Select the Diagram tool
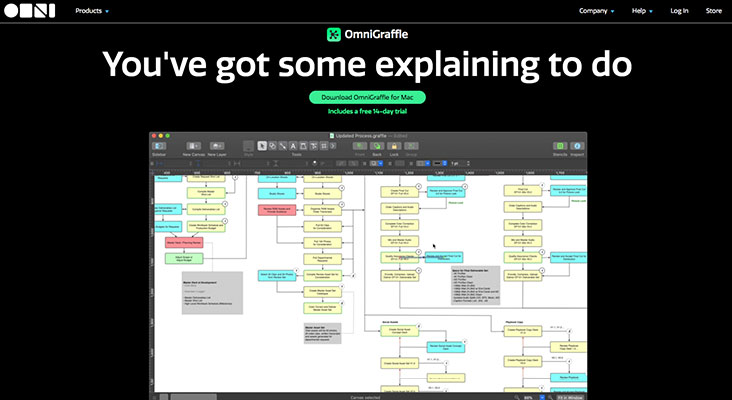732x400 pixels. coord(313,146)
